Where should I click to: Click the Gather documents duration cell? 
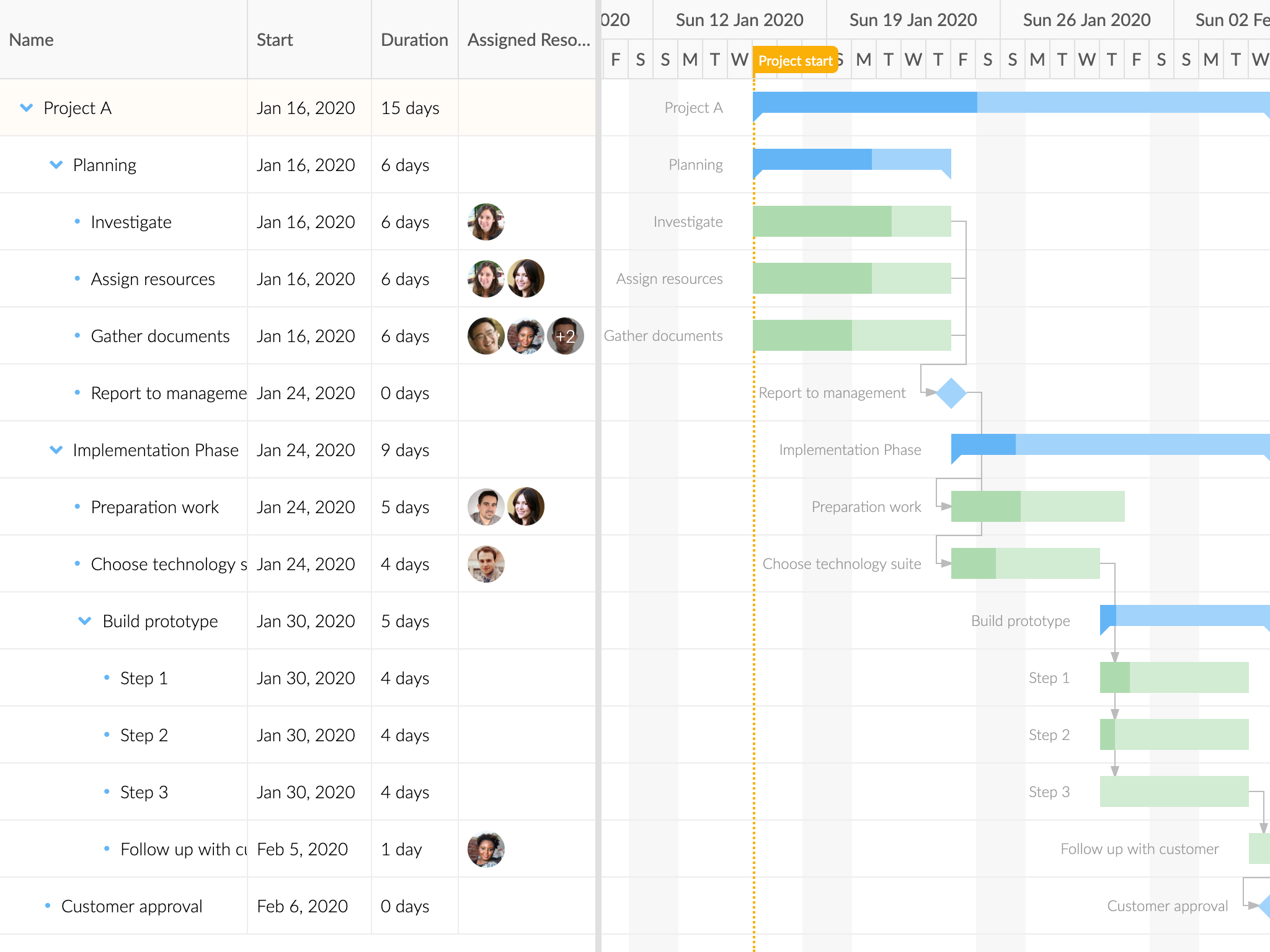point(406,336)
